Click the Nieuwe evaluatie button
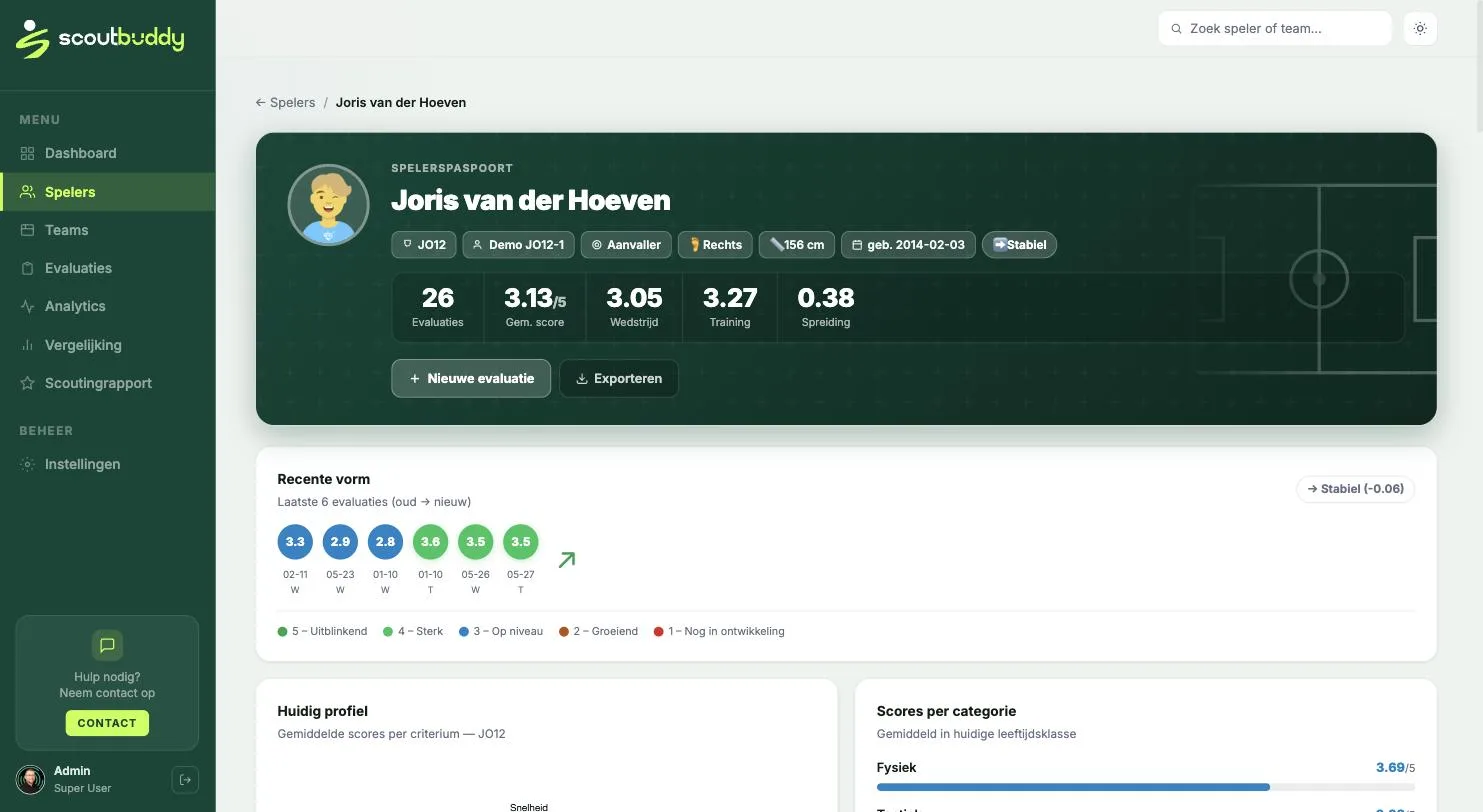The width and height of the screenshot is (1483, 812). click(x=471, y=379)
